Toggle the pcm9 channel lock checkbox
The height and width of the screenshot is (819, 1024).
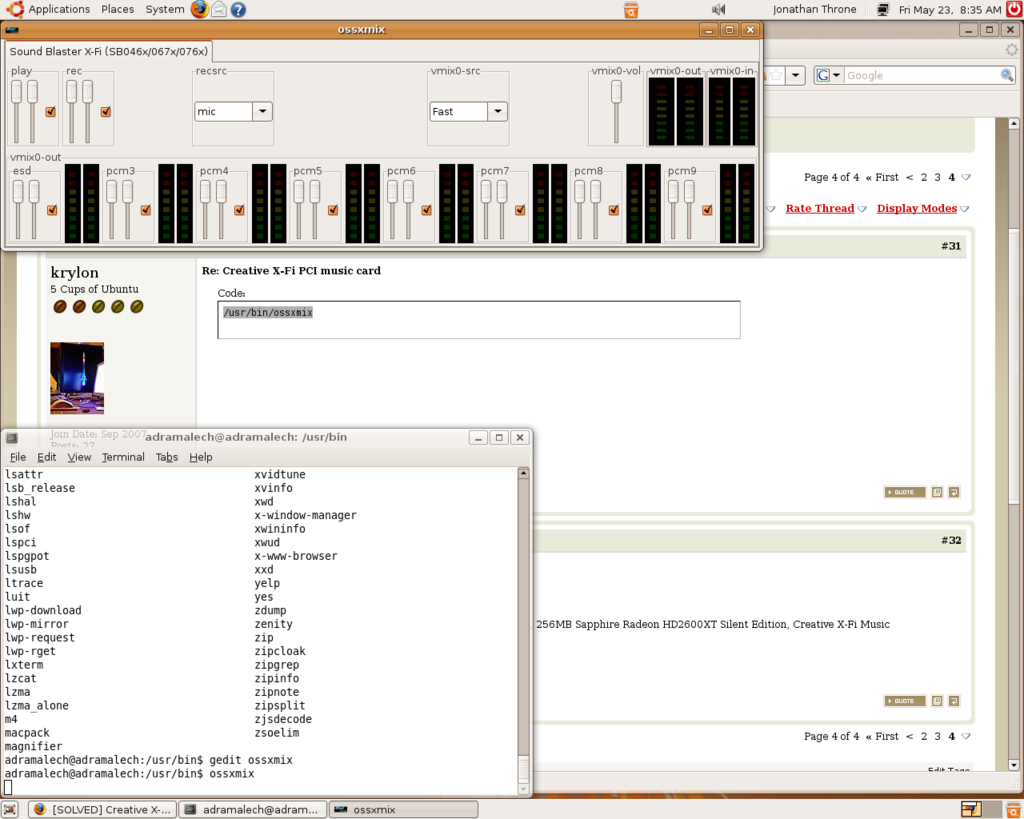pyautogui.click(x=707, y=210)
